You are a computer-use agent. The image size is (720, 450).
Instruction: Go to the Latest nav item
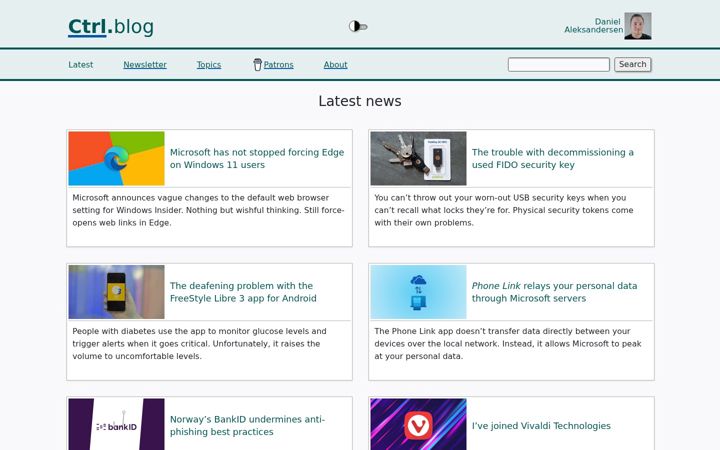[x=81, y=65]
